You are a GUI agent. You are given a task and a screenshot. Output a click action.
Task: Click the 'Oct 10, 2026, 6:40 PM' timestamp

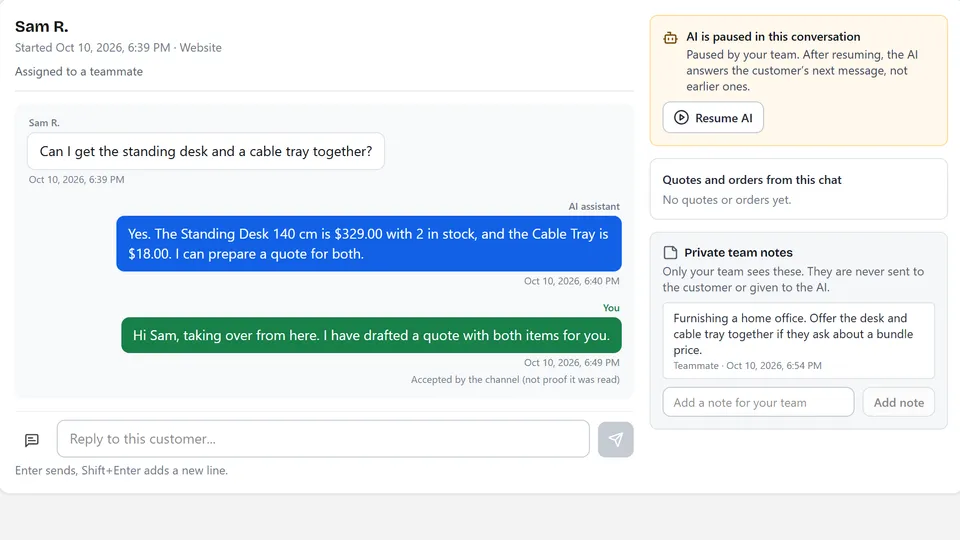coord(571,281)
